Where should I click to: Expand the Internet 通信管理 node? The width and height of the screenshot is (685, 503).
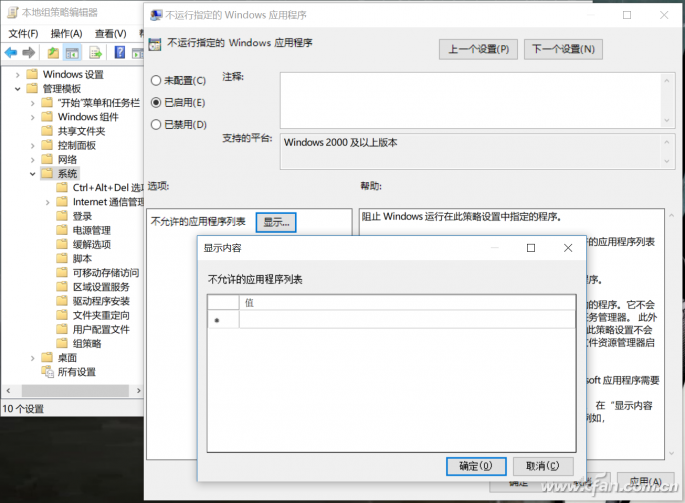coord(48,202)
